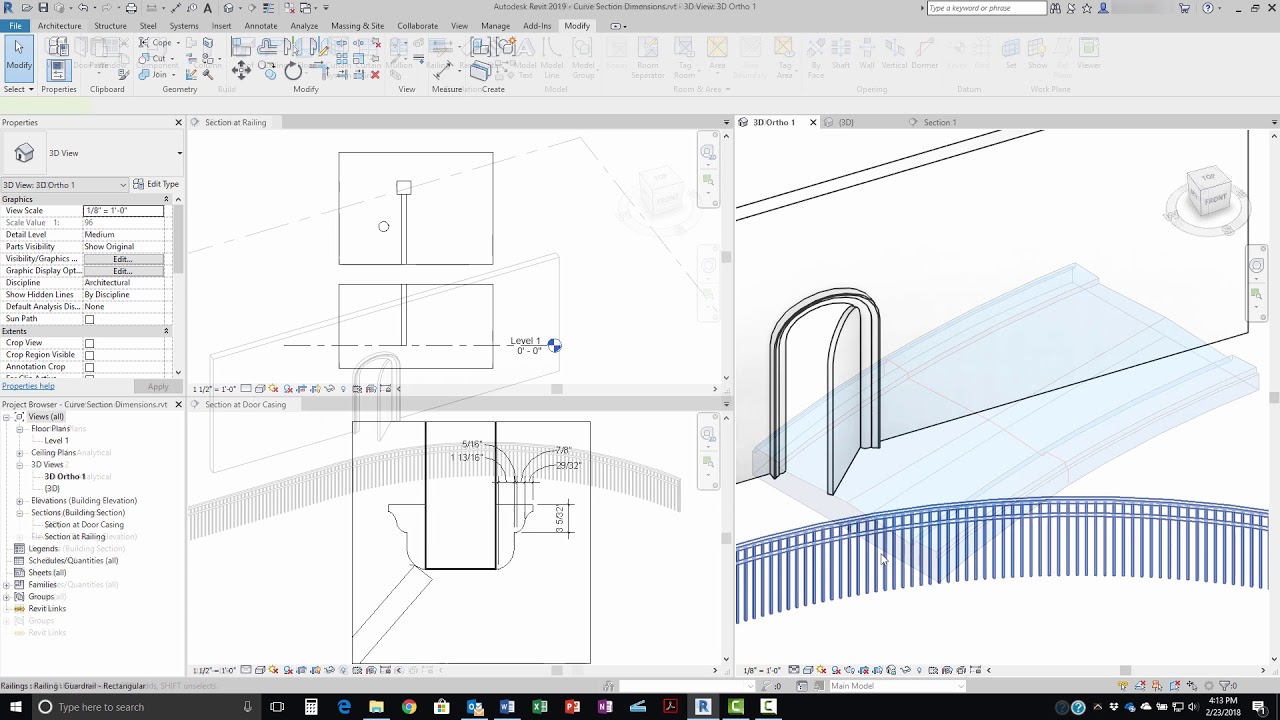
Task: Select Level 1 floor plan in browser
Action: [x=56, y=441]
